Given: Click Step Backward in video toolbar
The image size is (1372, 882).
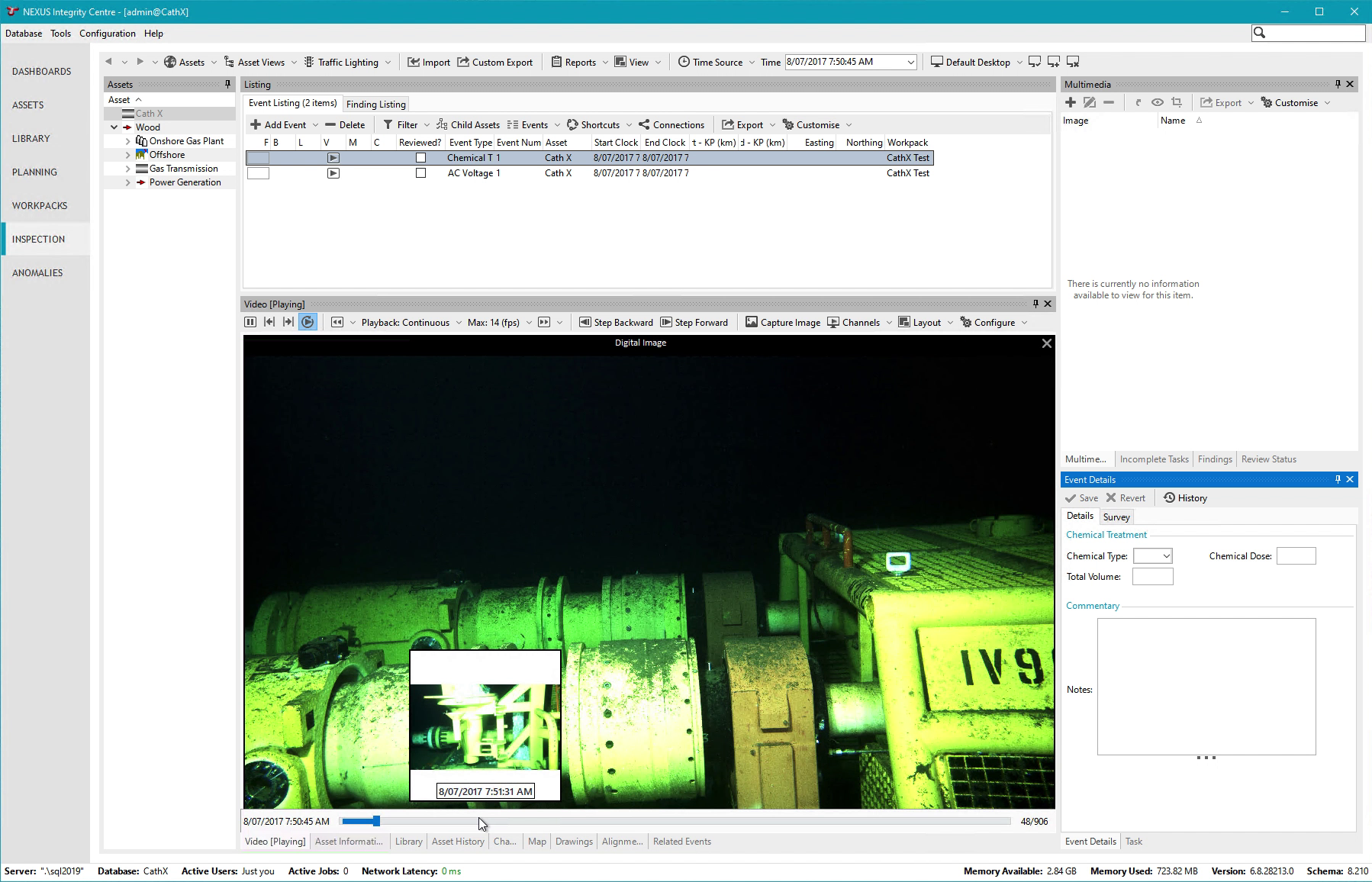Looking at the screenshot, I should [x=616, y=323].
